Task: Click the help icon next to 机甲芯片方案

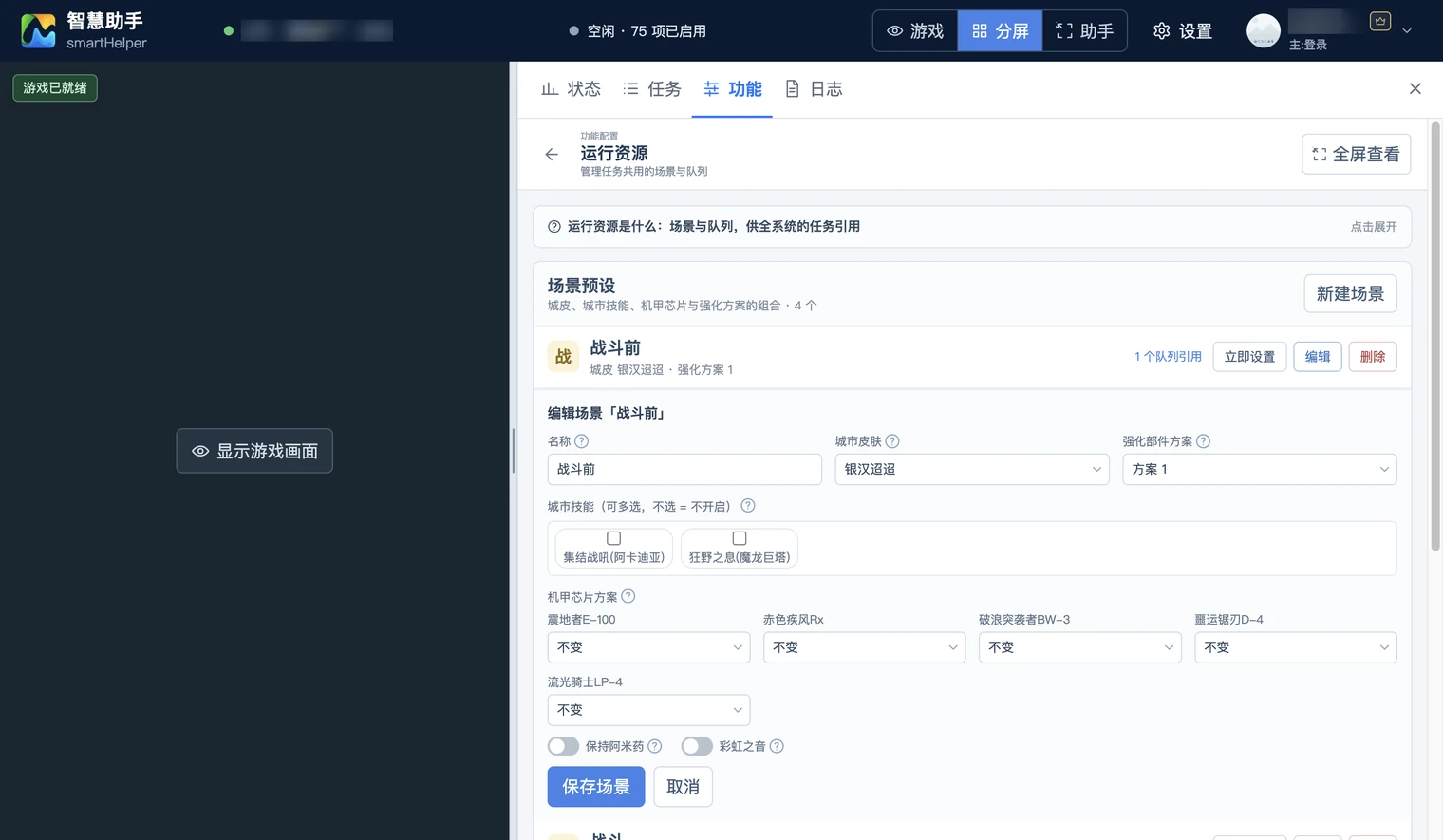Action: (x=628, y=597)
